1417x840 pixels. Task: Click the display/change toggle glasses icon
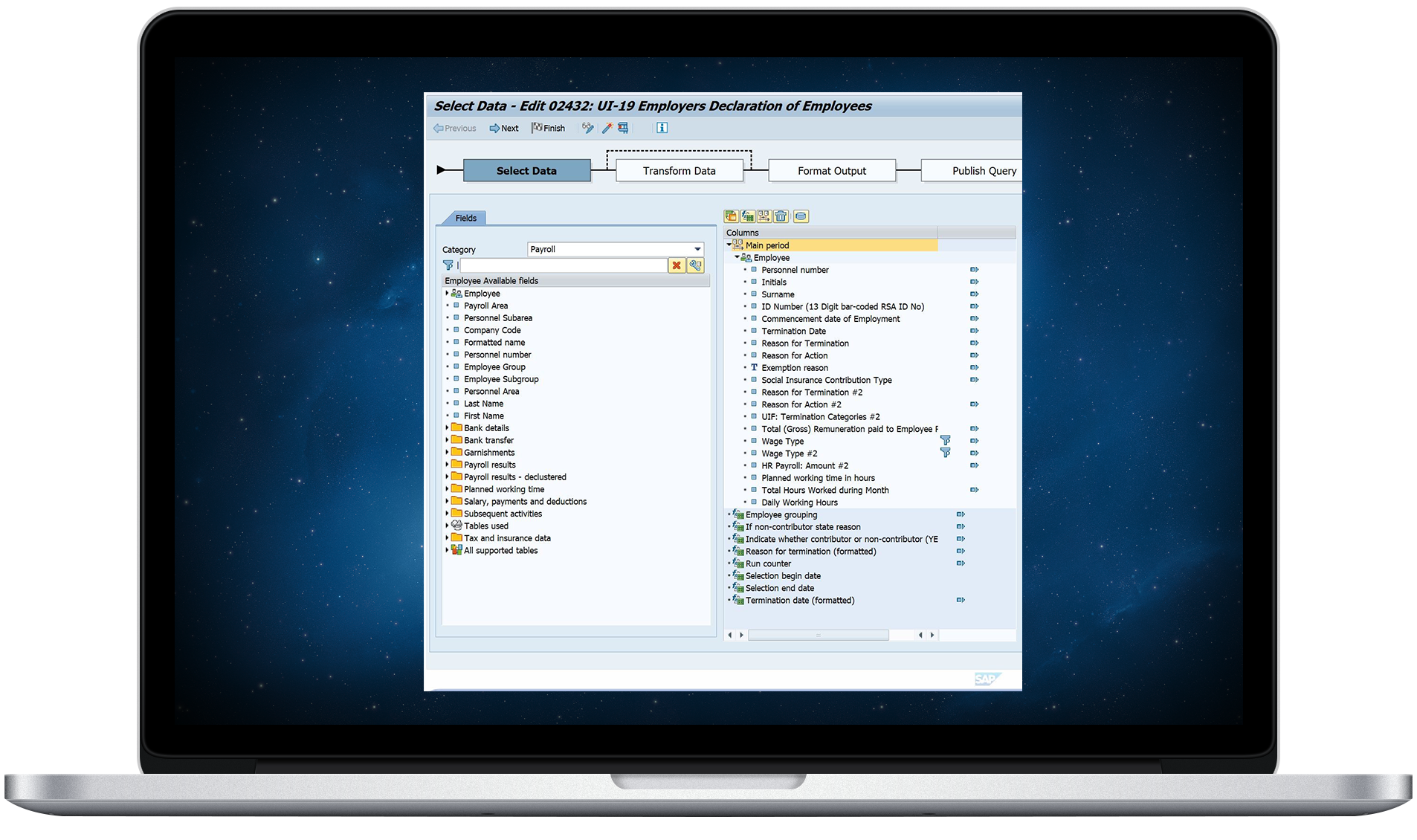587,128
